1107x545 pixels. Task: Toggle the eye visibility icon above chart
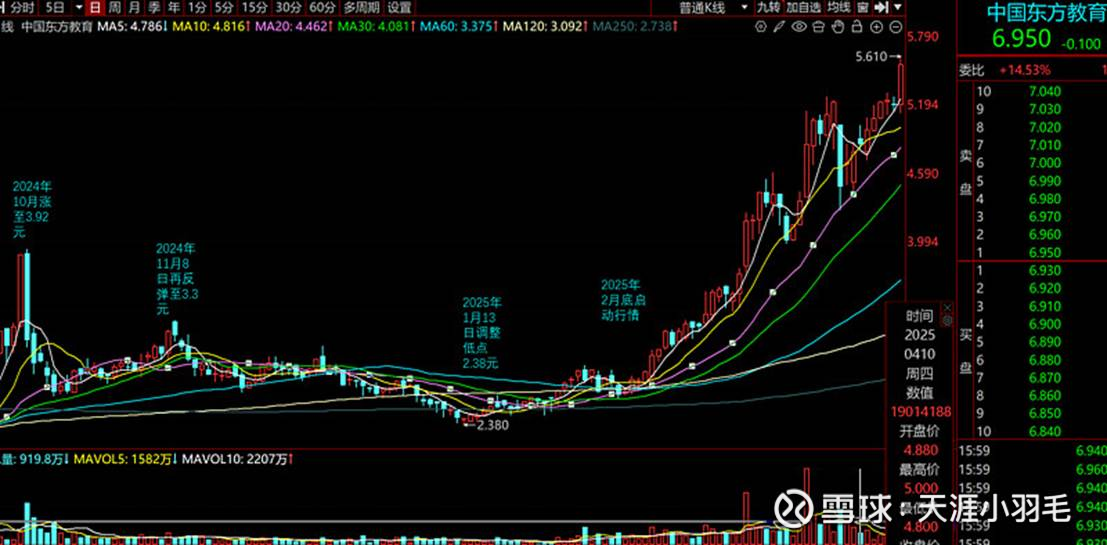point(798,27)
